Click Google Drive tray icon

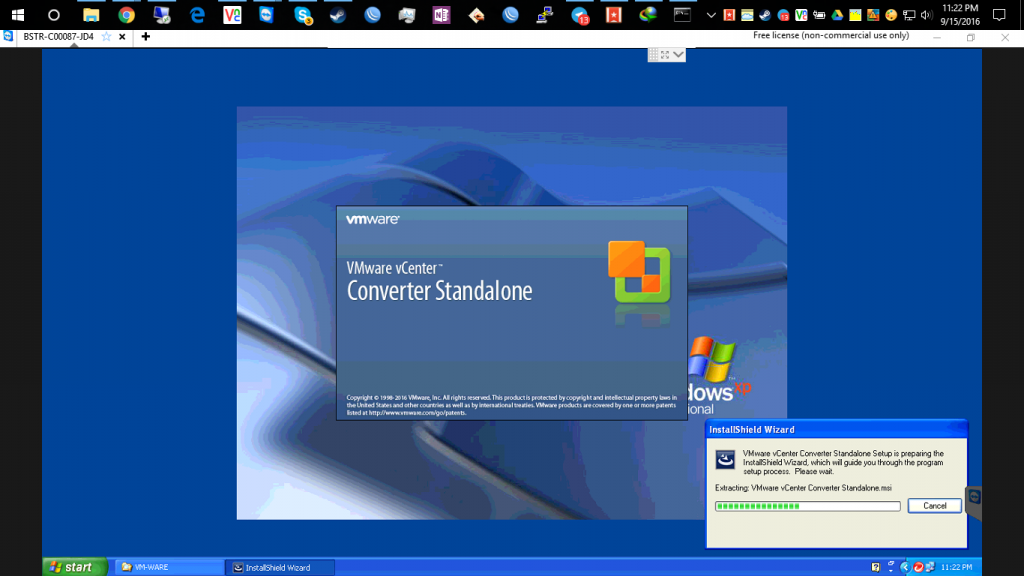pos(837,15)
